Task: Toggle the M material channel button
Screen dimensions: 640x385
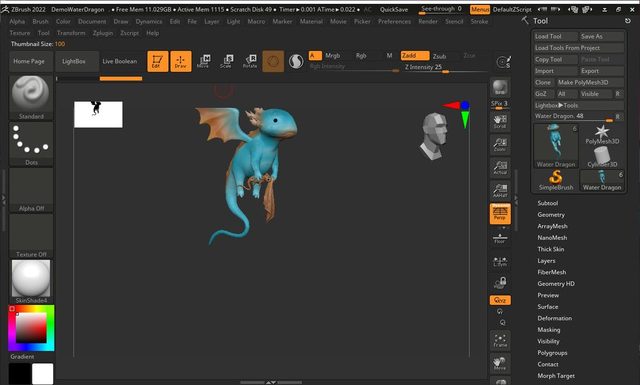Action: 389,56
